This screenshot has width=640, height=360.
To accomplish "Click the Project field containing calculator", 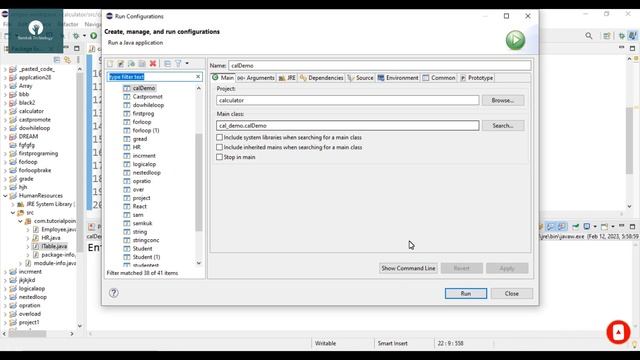I will [x=348, y=100].
